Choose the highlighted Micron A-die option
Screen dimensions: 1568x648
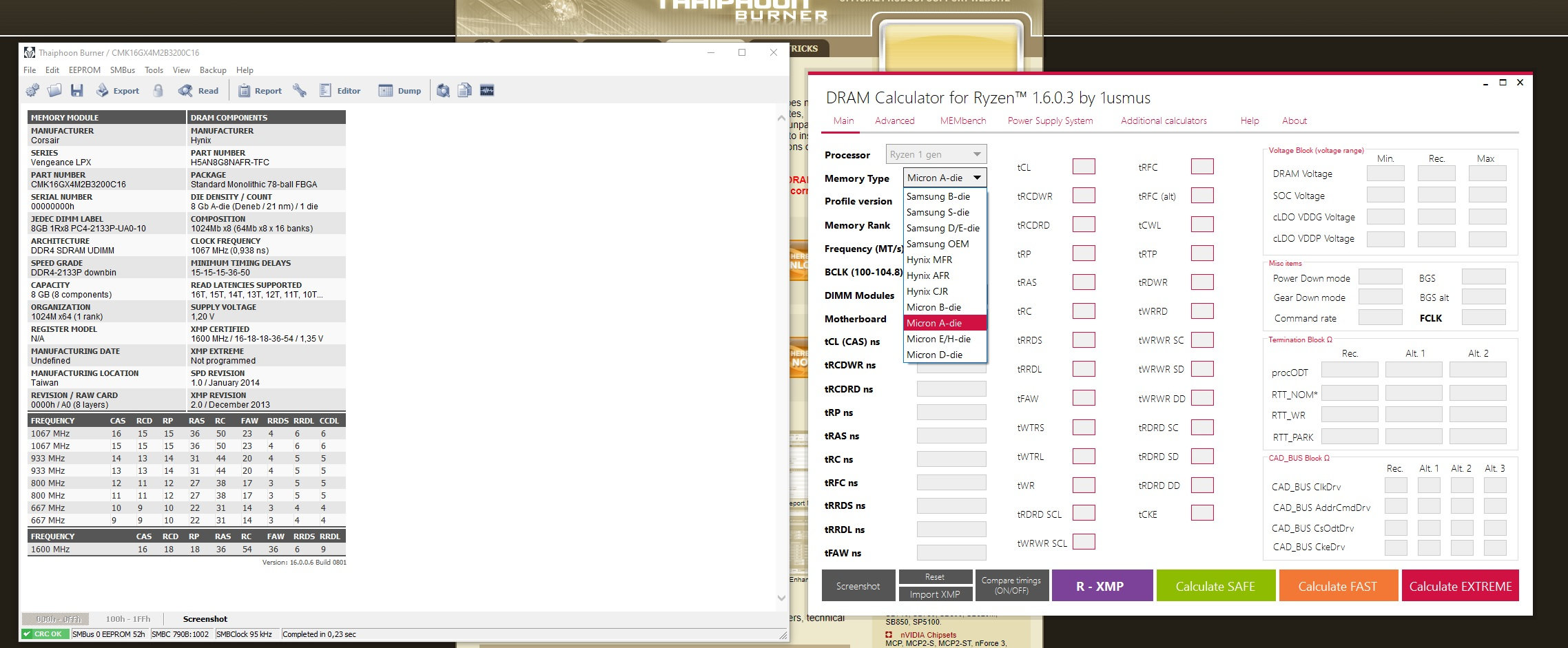945,323
